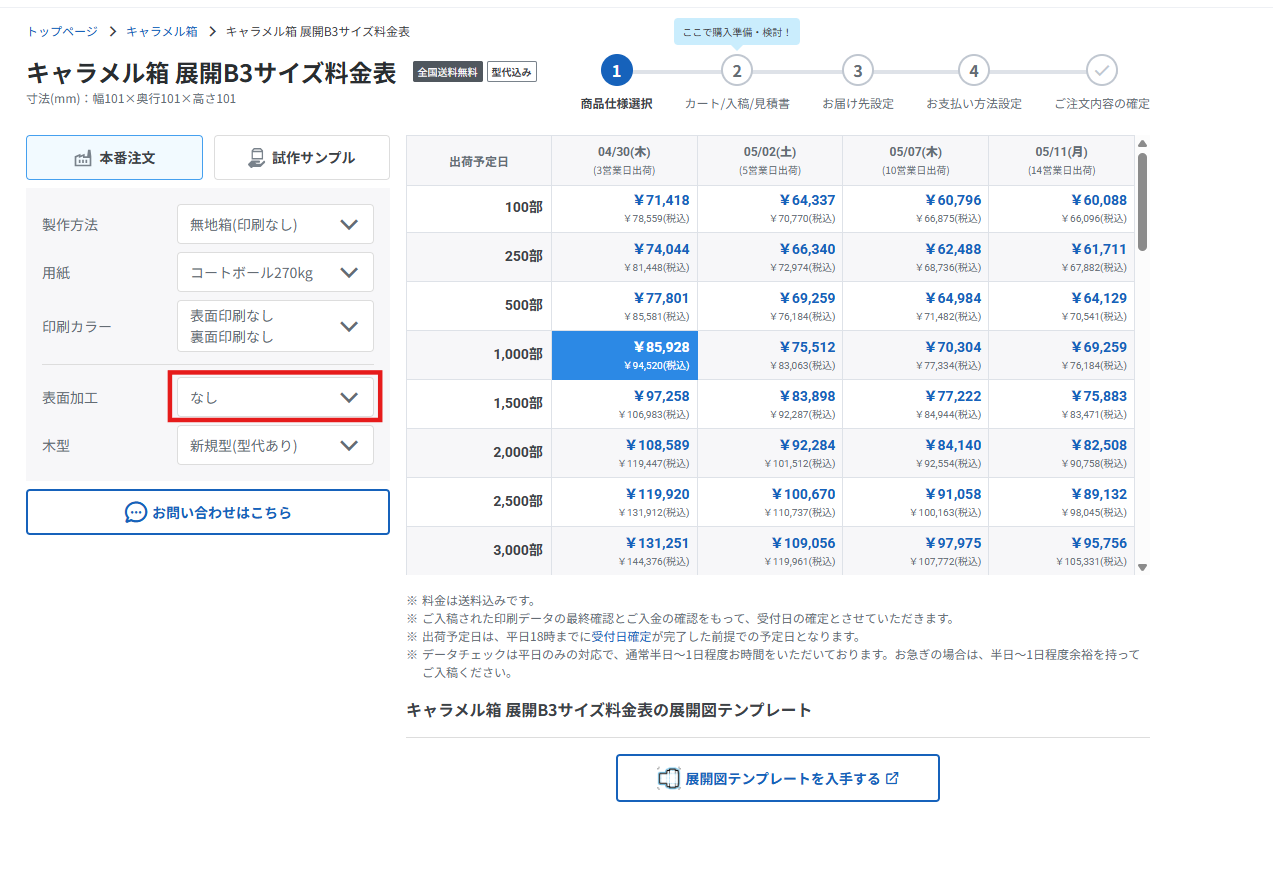The width and height of the screenshot is (1273, 874).
Task: Open the 受付日確定 link in notes
Action: [x=619, y=637]
